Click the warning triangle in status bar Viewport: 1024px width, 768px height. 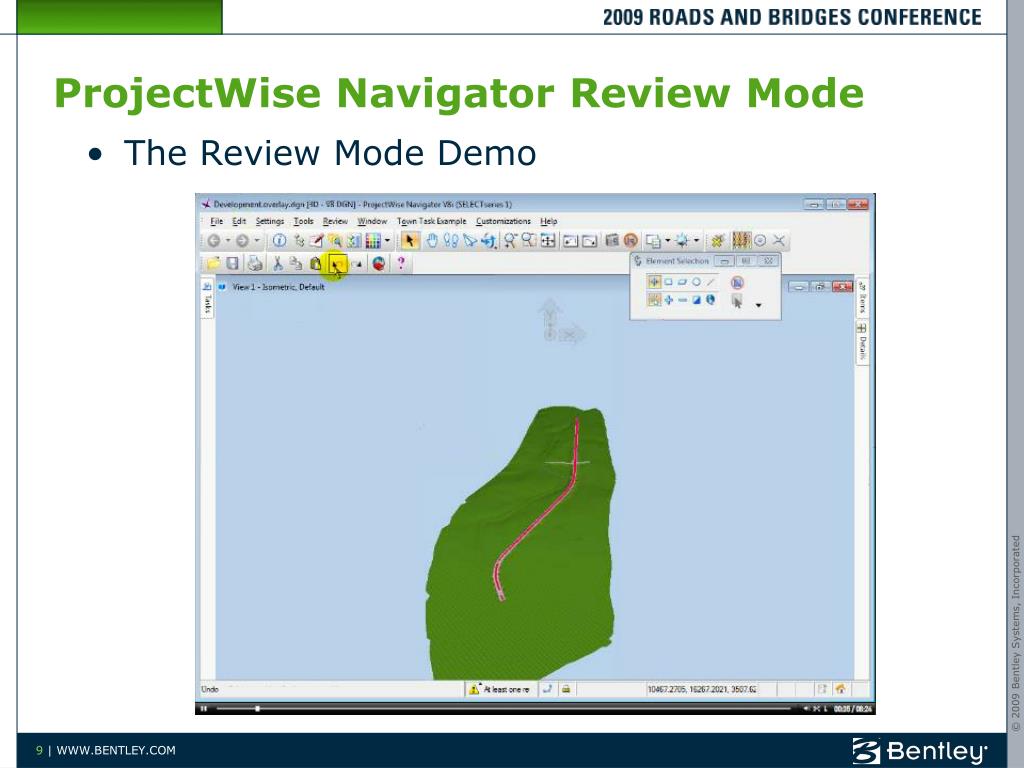click(x=474, y=689)
